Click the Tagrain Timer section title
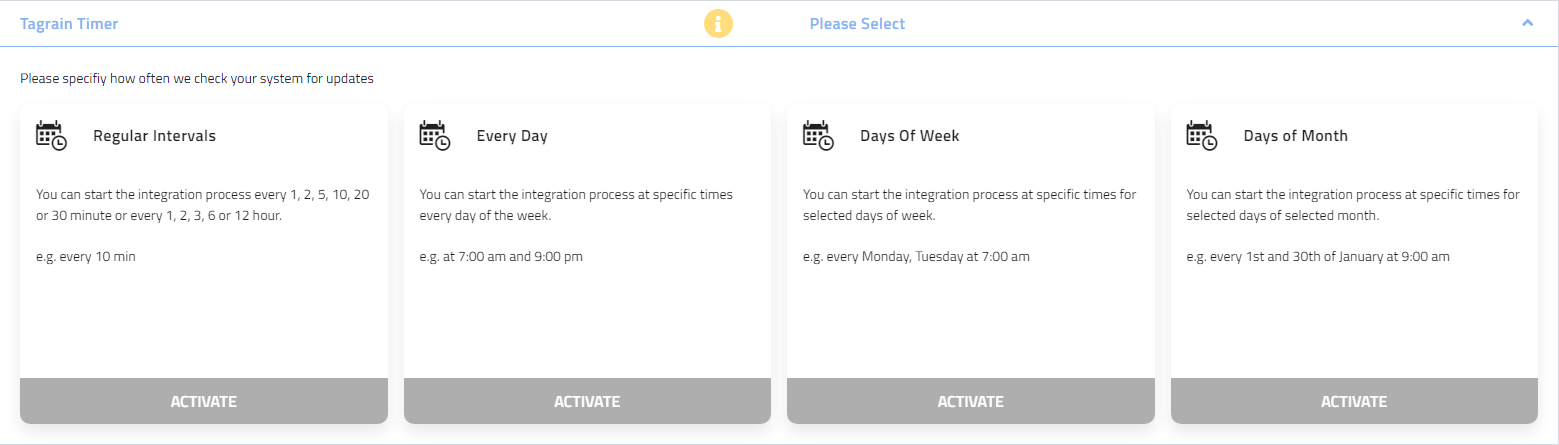Image resolution: width=1559 pixels, height=445 pixels. point(69,24)
